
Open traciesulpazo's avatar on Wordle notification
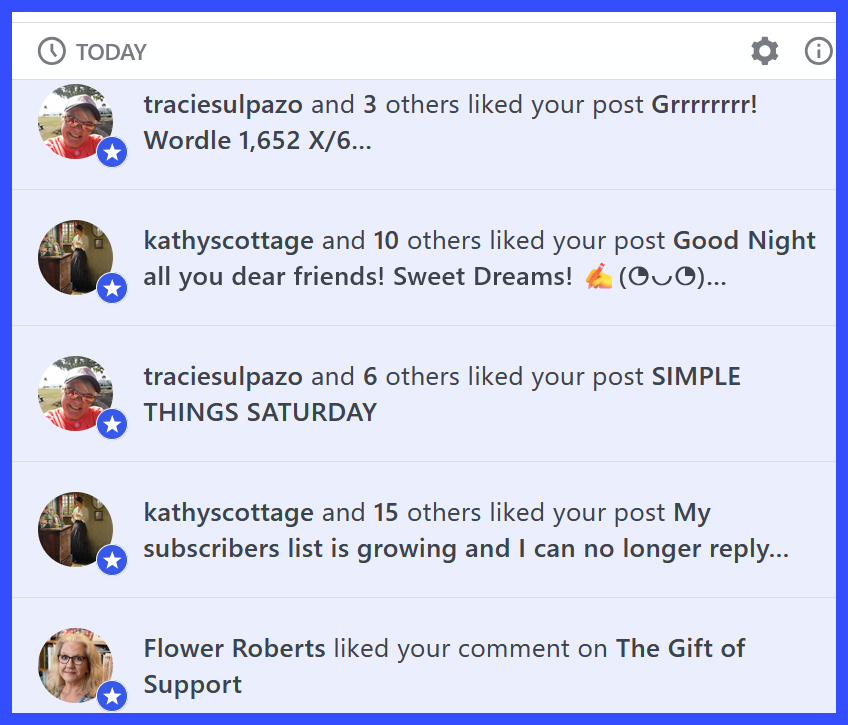coord(72,119)
